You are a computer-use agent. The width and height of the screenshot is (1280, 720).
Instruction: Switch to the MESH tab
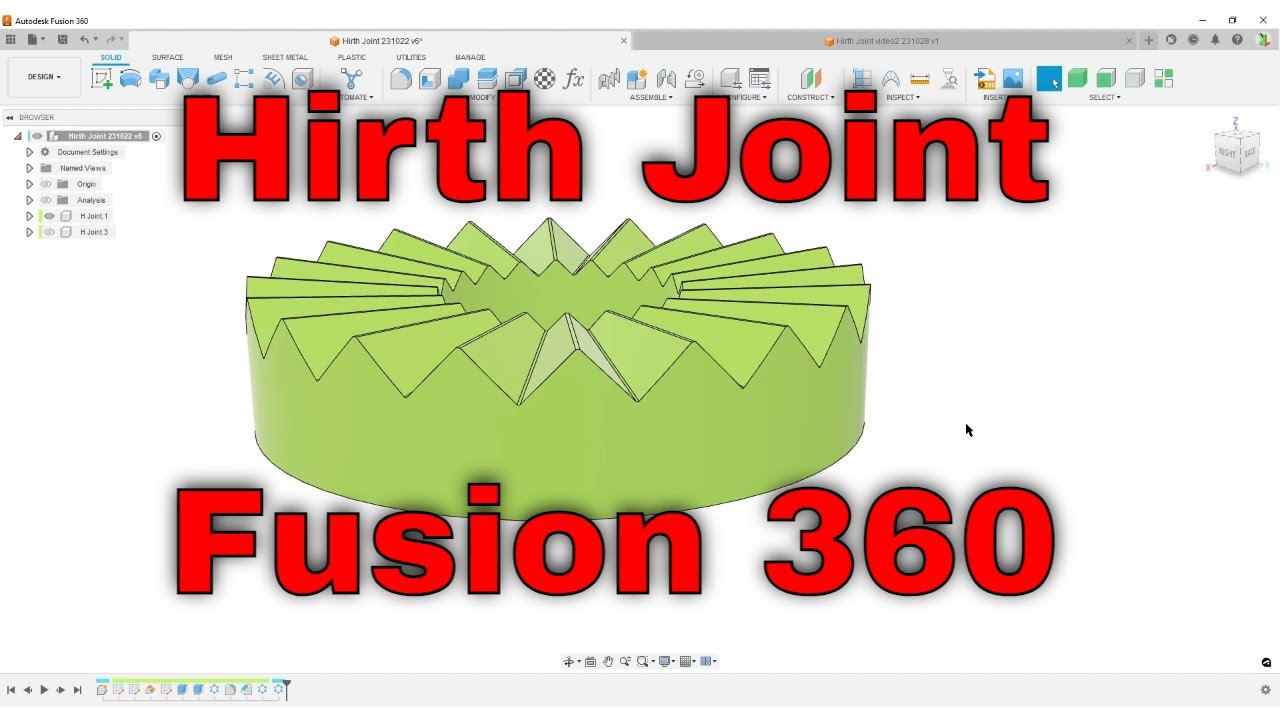click(x=223, y=57)
